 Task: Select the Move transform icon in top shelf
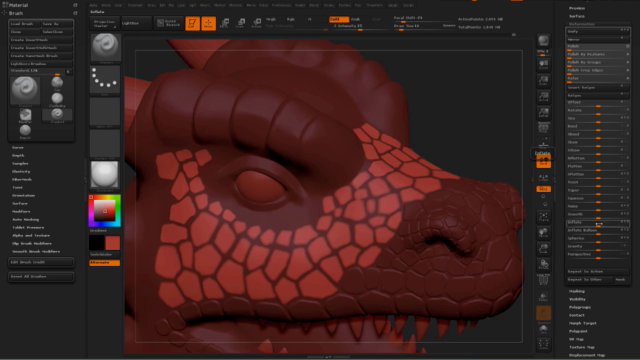click(x=224, y=23)
